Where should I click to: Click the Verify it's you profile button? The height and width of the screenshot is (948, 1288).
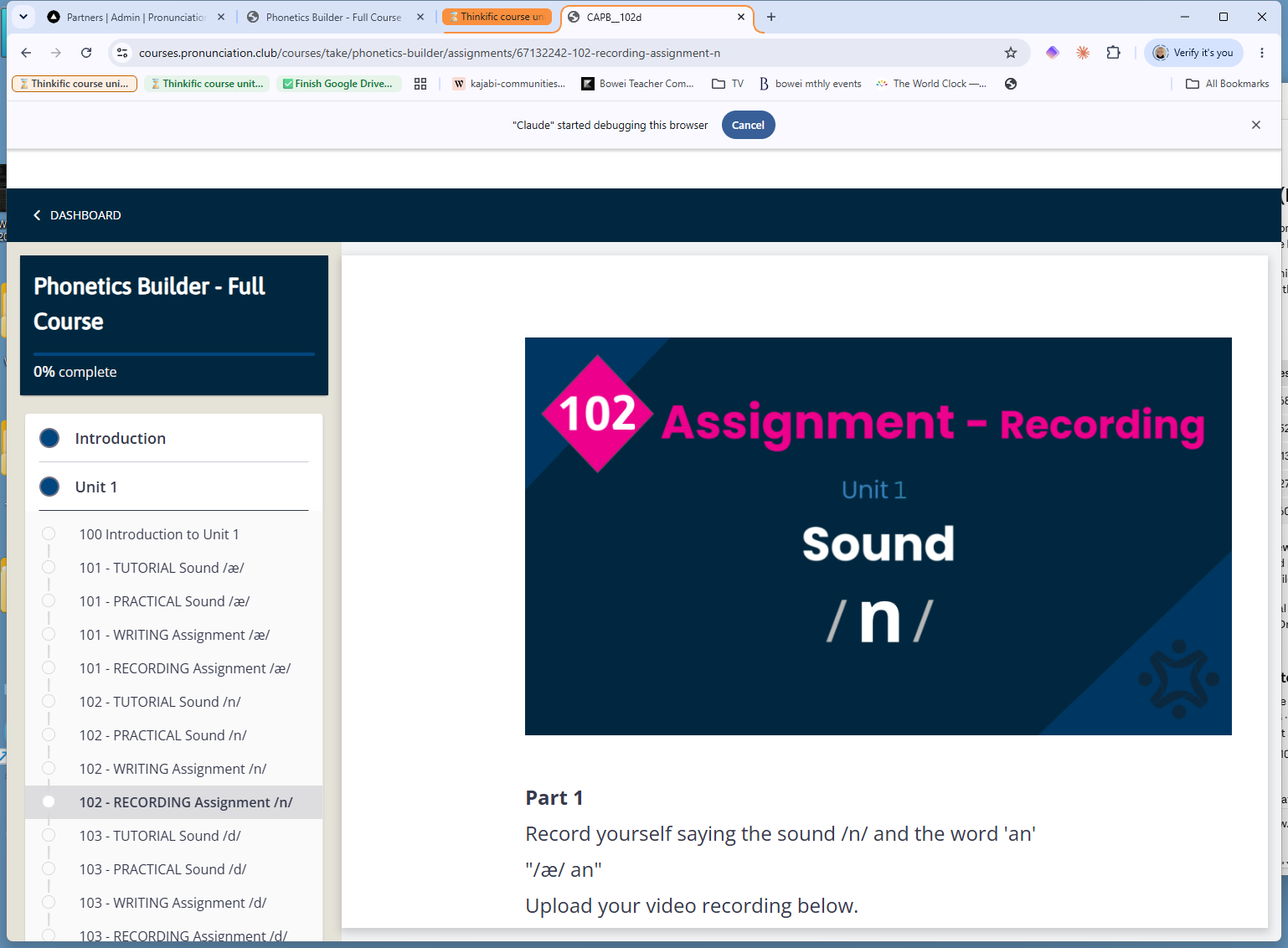[x=1194, y=53]
